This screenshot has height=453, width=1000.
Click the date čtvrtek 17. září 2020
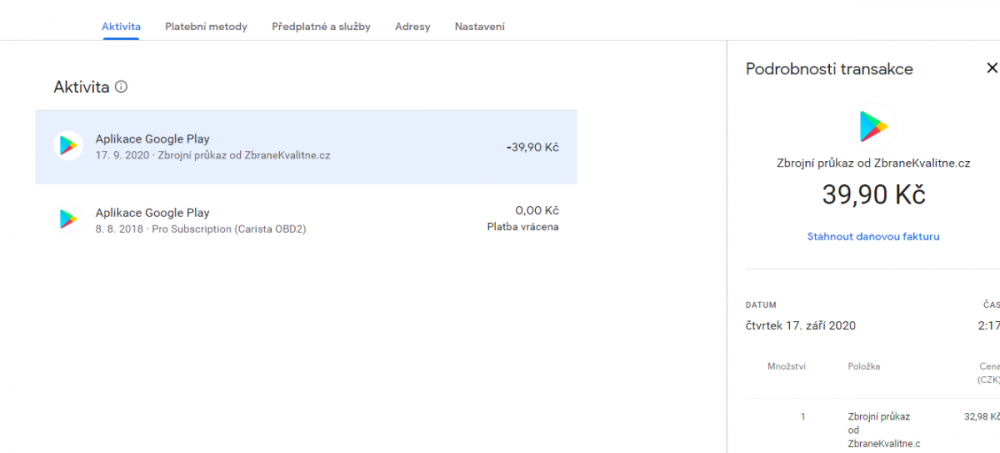click(x=800, y=325)
